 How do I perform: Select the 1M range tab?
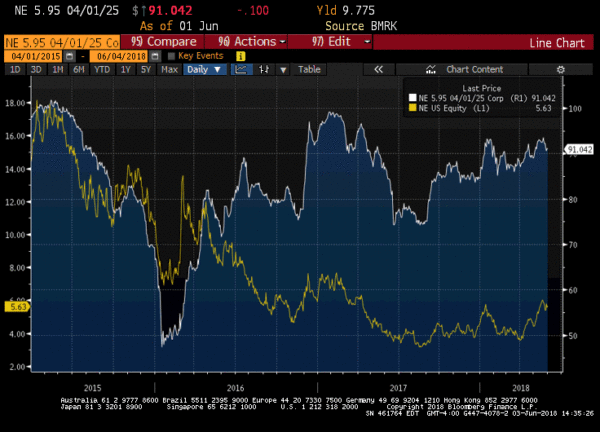coord(57,70)
